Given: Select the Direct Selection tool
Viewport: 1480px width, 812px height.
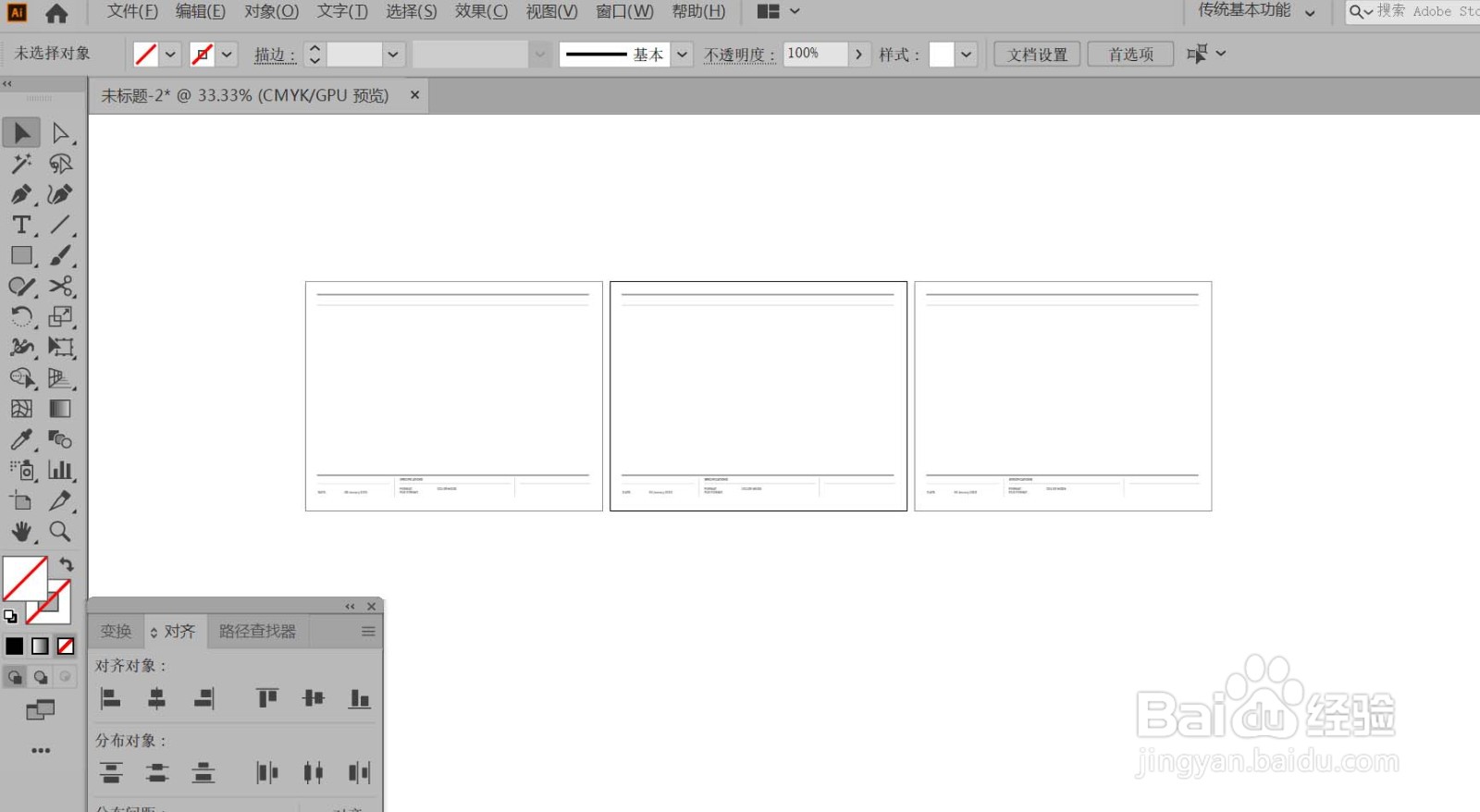Looking at the screenshot, I should pos(61,133).
